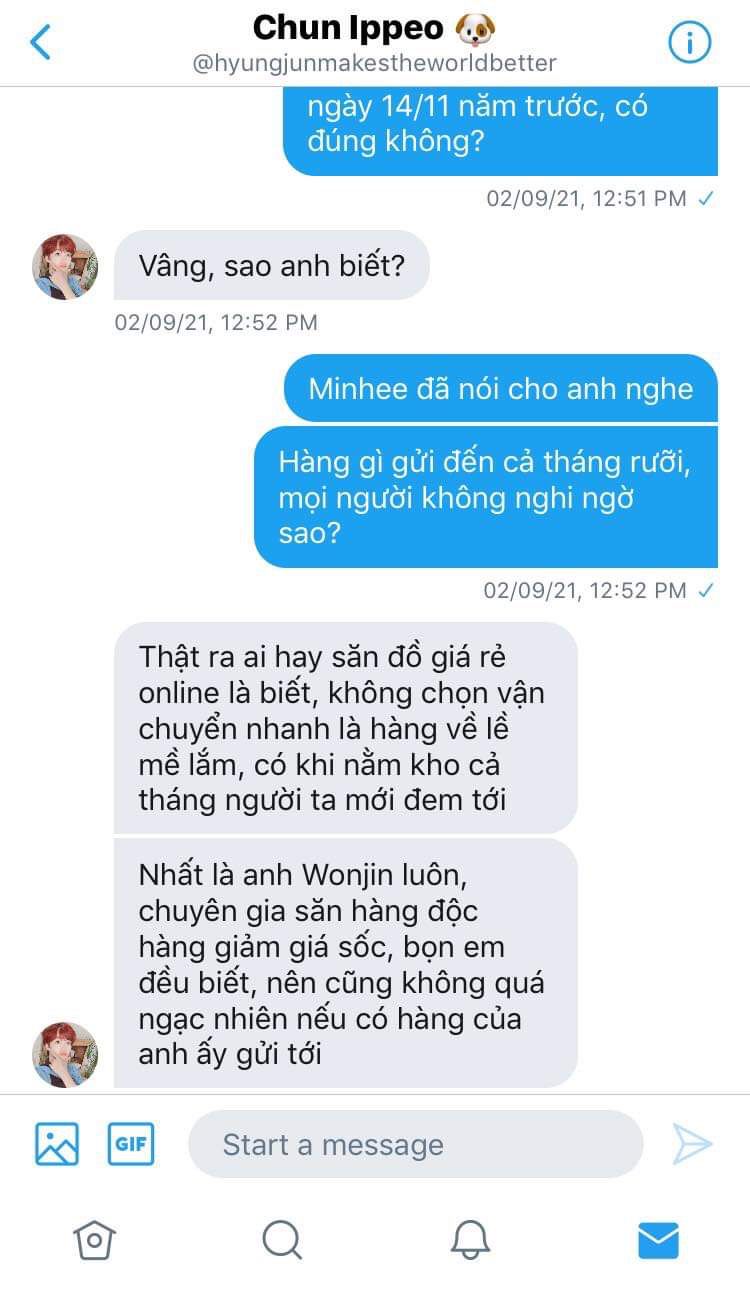Tap the 'Vâng, sao anh biết?' message
The width and height of the screenshot is (750, 1292).
tap(272, 266)
